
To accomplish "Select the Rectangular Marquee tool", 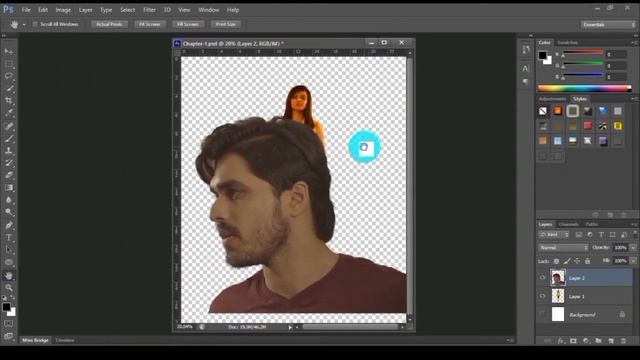I will click(9, 64).
